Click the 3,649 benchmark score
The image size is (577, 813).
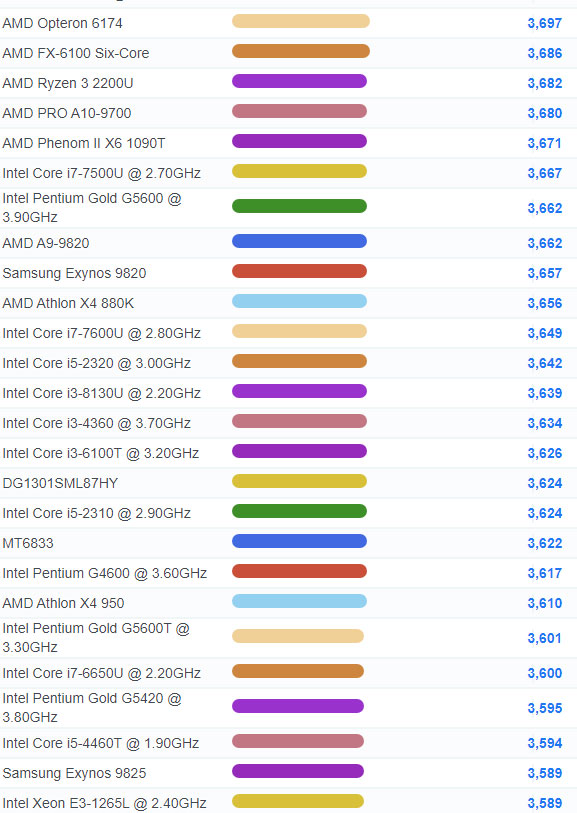[545, 334]
